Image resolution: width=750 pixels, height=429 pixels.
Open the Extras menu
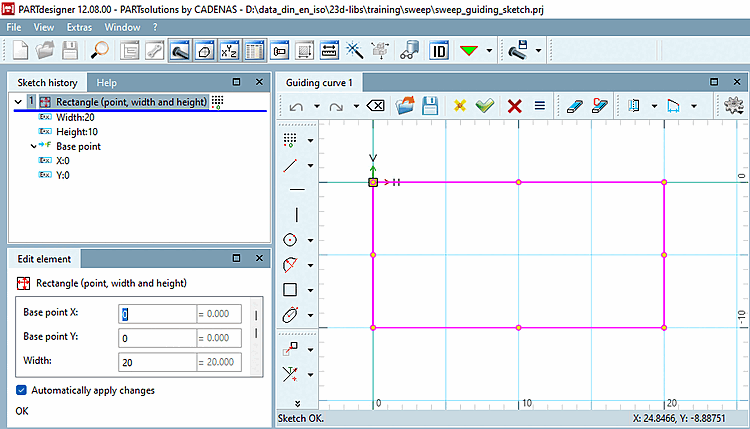(x=79, y=27)
